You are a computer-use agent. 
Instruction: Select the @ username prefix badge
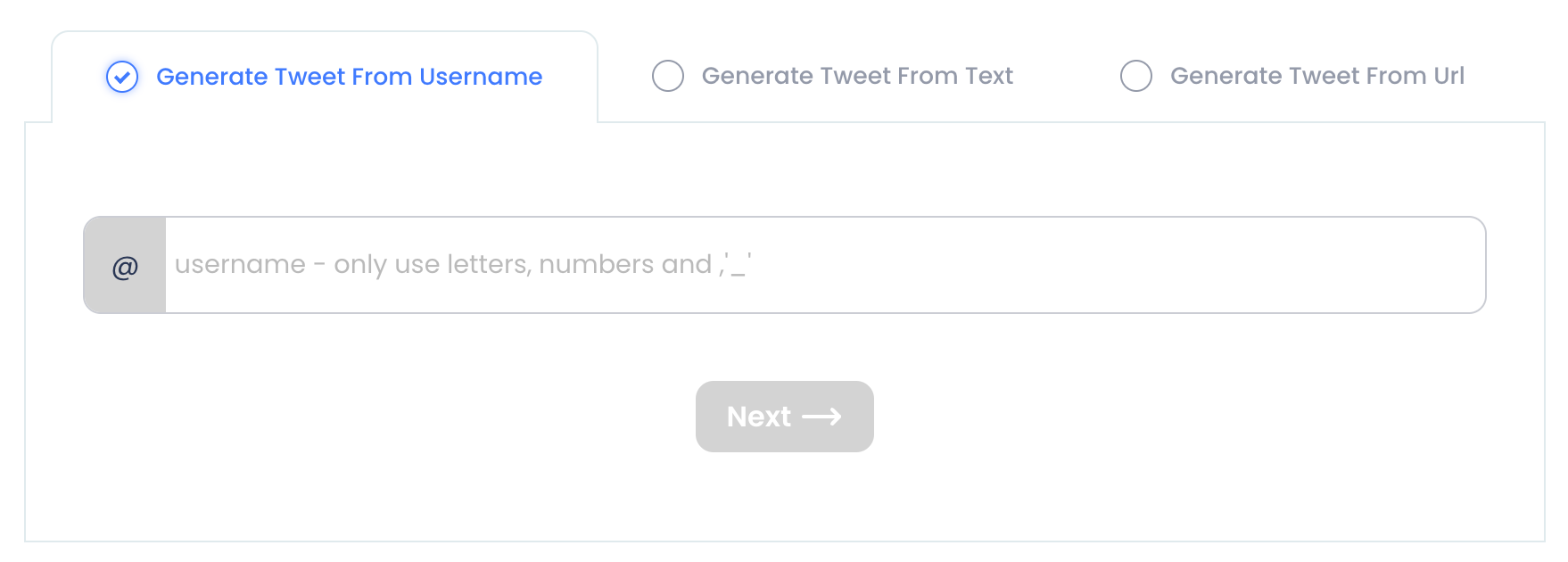tap(125, 265)
